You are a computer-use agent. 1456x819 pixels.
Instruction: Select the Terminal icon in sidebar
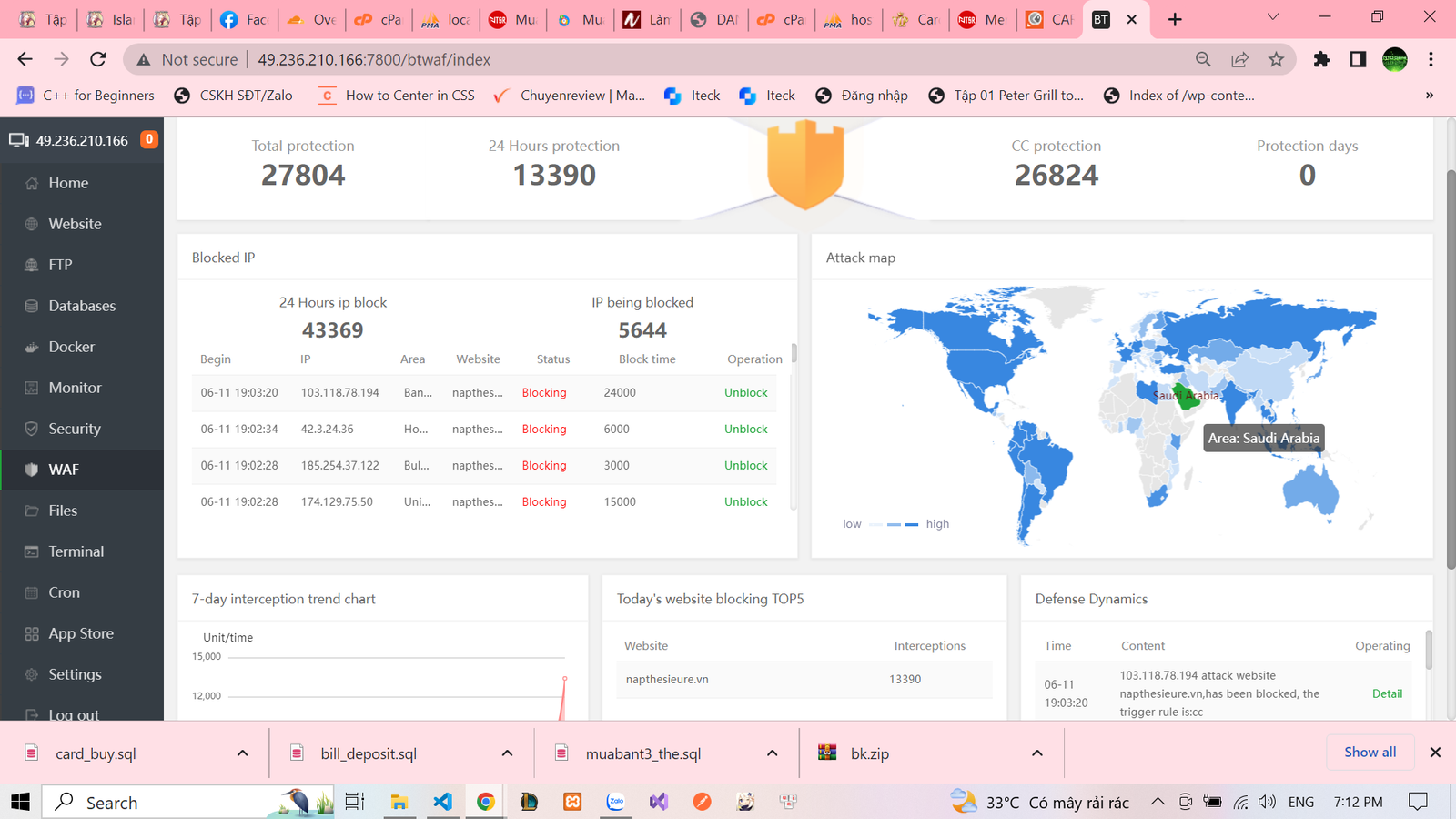(x=32, y=551)
